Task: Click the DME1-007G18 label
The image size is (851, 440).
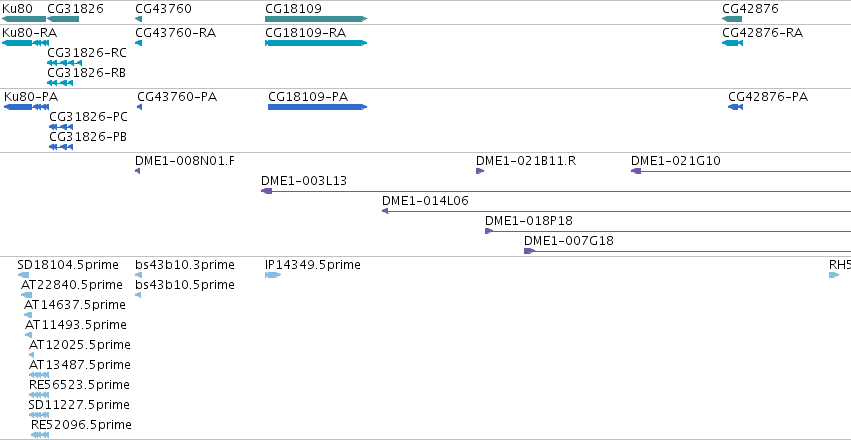Action: 568,241
